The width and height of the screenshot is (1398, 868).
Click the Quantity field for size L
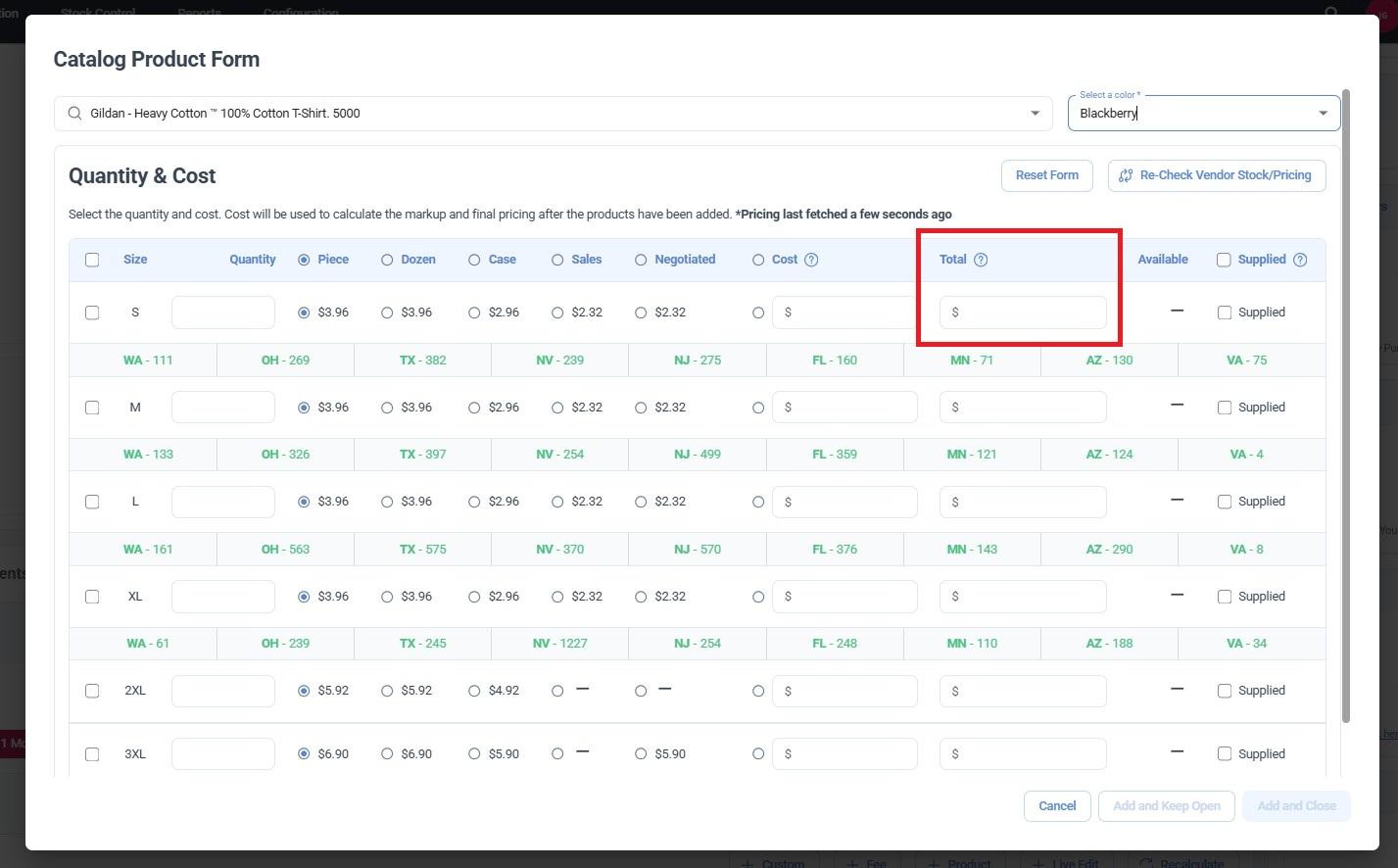click(x=223, y=502)
